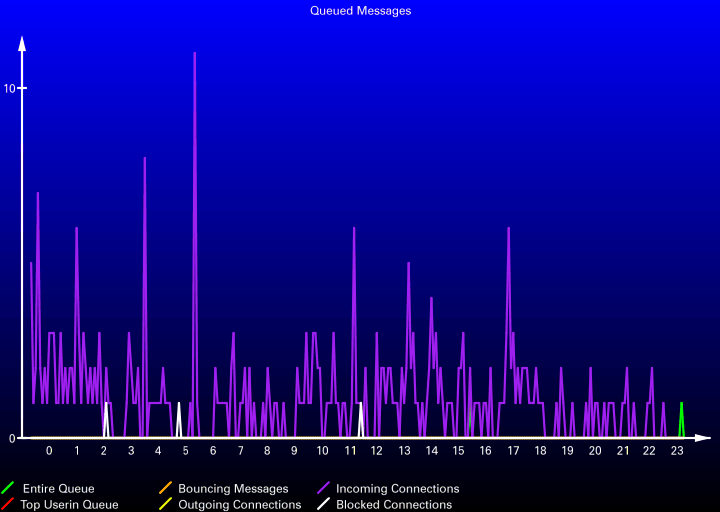Screen dimensions: 720x512
Task: Click the green Entire Queue legend line
Action: coord(8,489)
